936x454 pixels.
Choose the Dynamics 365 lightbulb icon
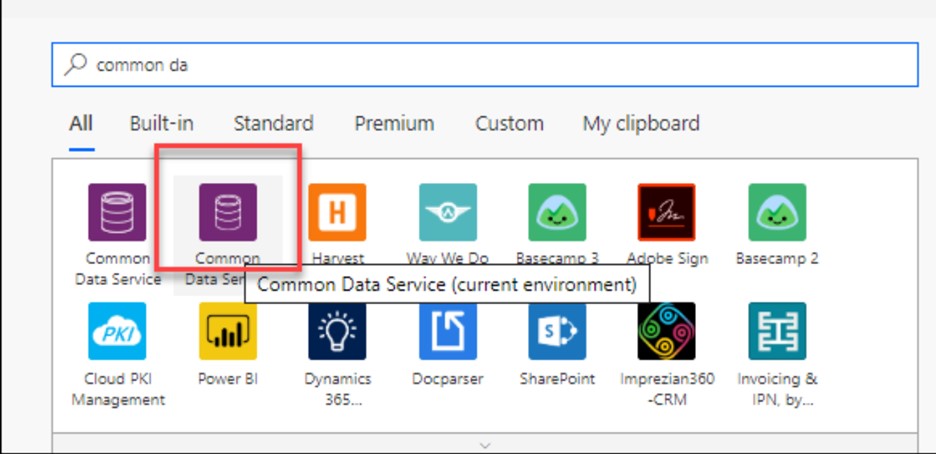click(337, 331)
